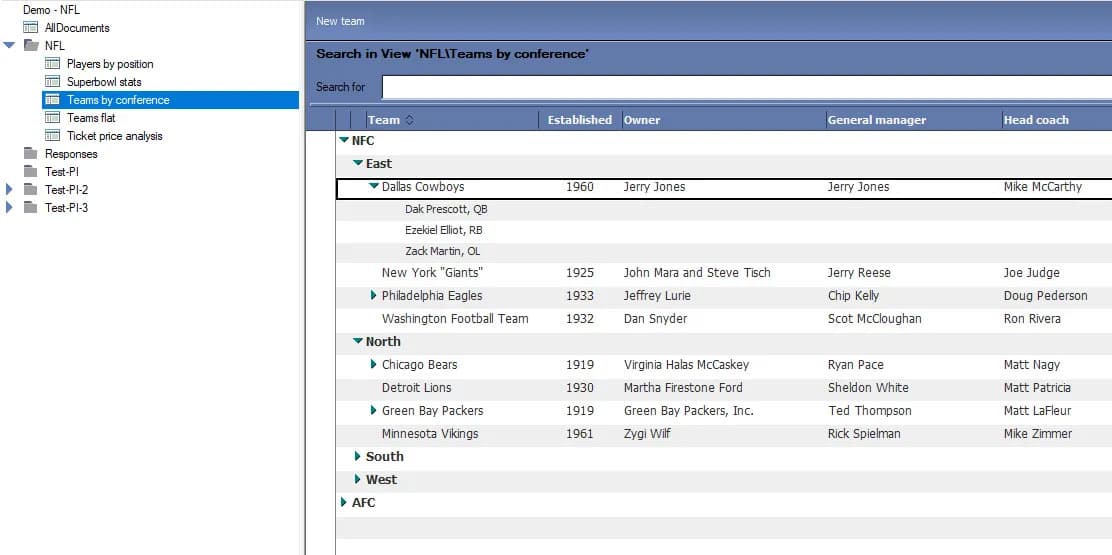
Task: Click owner Virginia Halas McCaskey
Action: 686,364
